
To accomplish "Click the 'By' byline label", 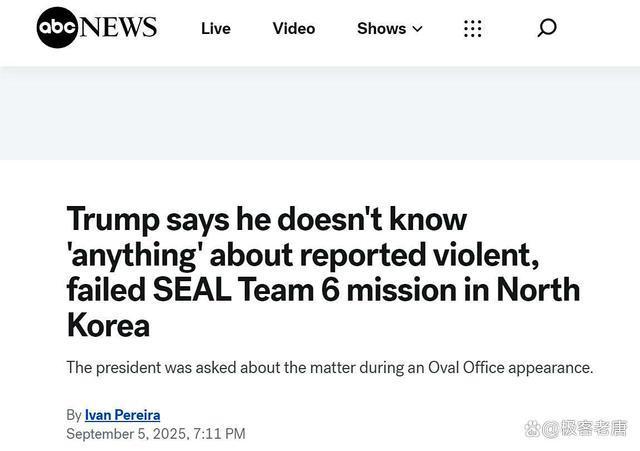I will coord(74,414).
